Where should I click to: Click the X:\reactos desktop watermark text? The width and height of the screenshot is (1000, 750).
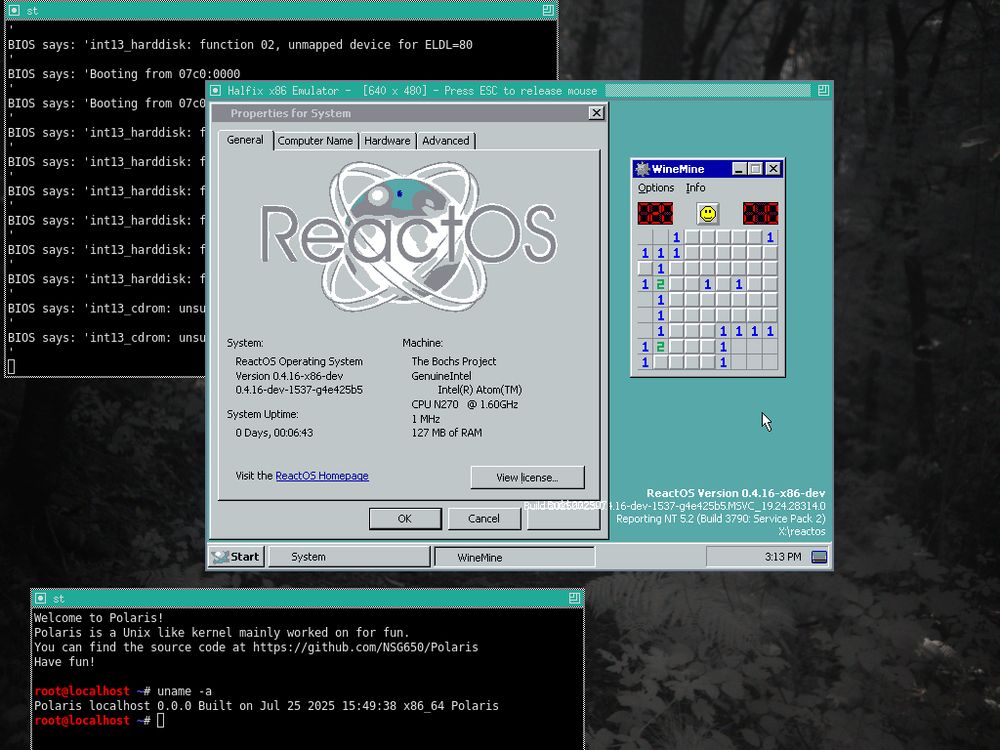coord(802,531)
